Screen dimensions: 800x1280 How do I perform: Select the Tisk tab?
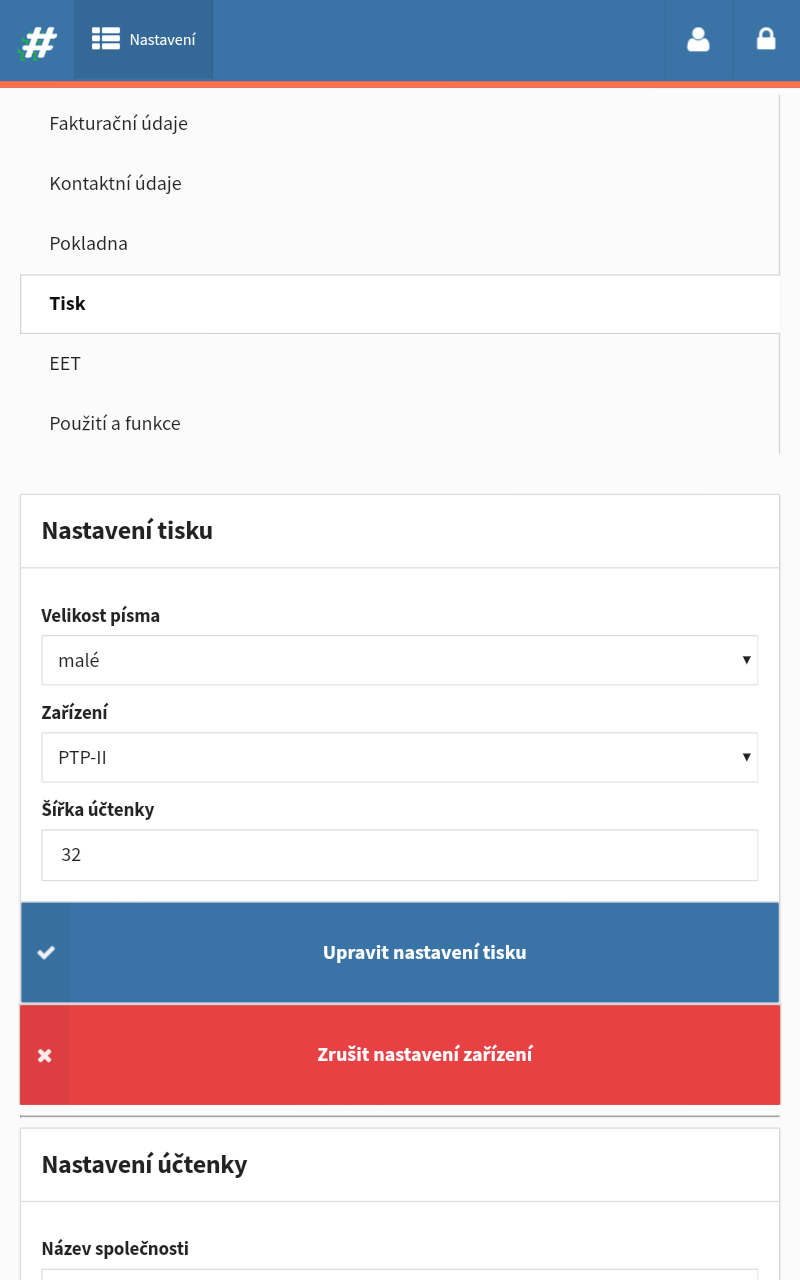[x=400, y=304]
